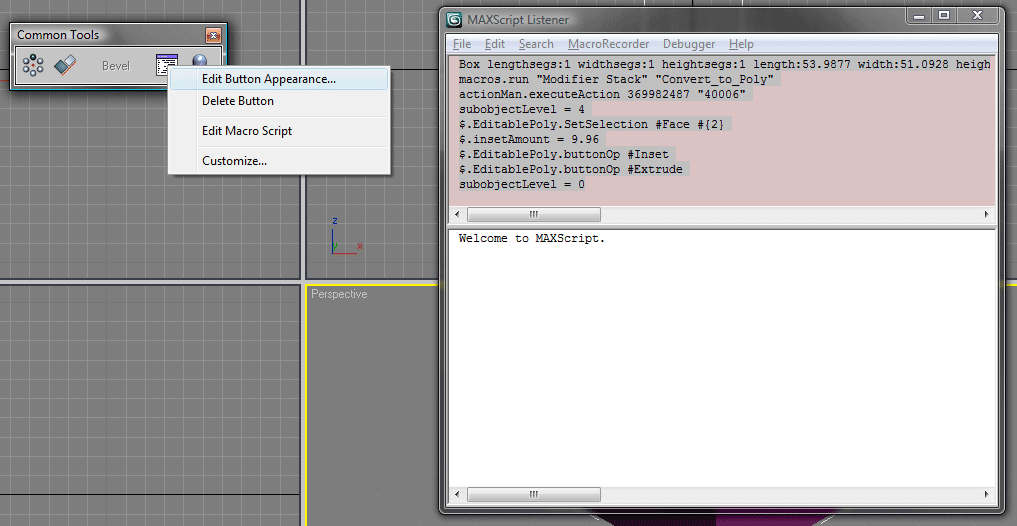Click the Perspective viewport label
The width and height of the screenshot is (1017, 526).
(x=339, y=294)
